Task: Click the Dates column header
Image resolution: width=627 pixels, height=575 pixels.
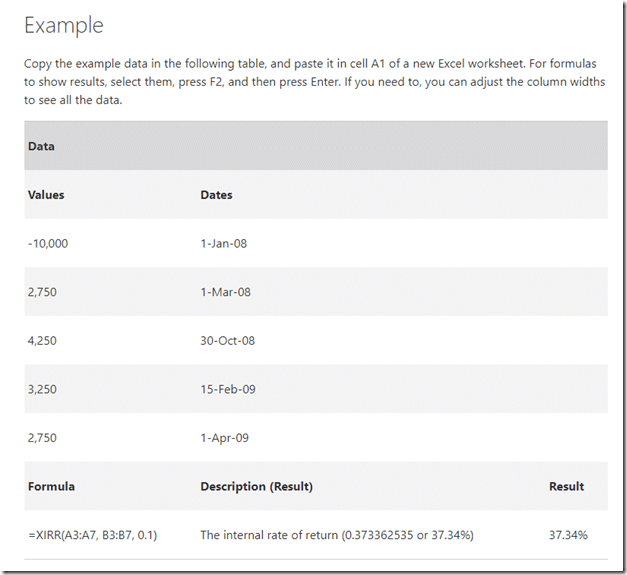Action: pyautogui.click(x=216, y=195)
